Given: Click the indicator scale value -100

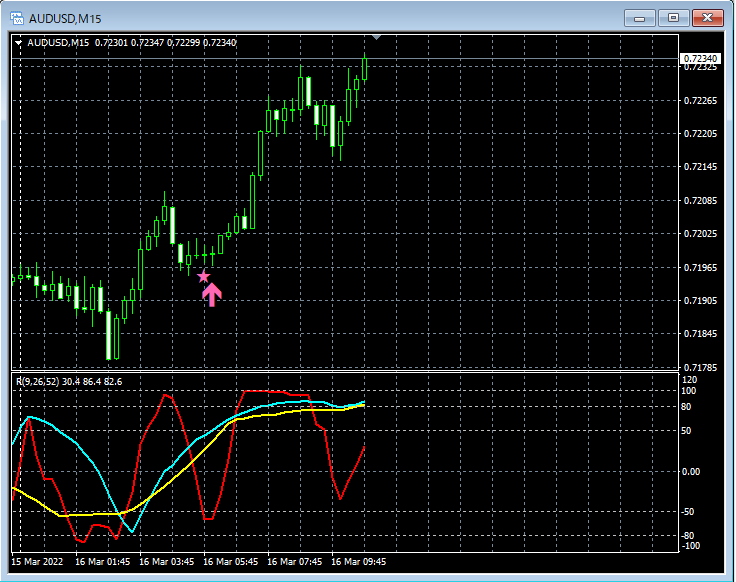Looking at the screenshot, I should coord(690,545).
